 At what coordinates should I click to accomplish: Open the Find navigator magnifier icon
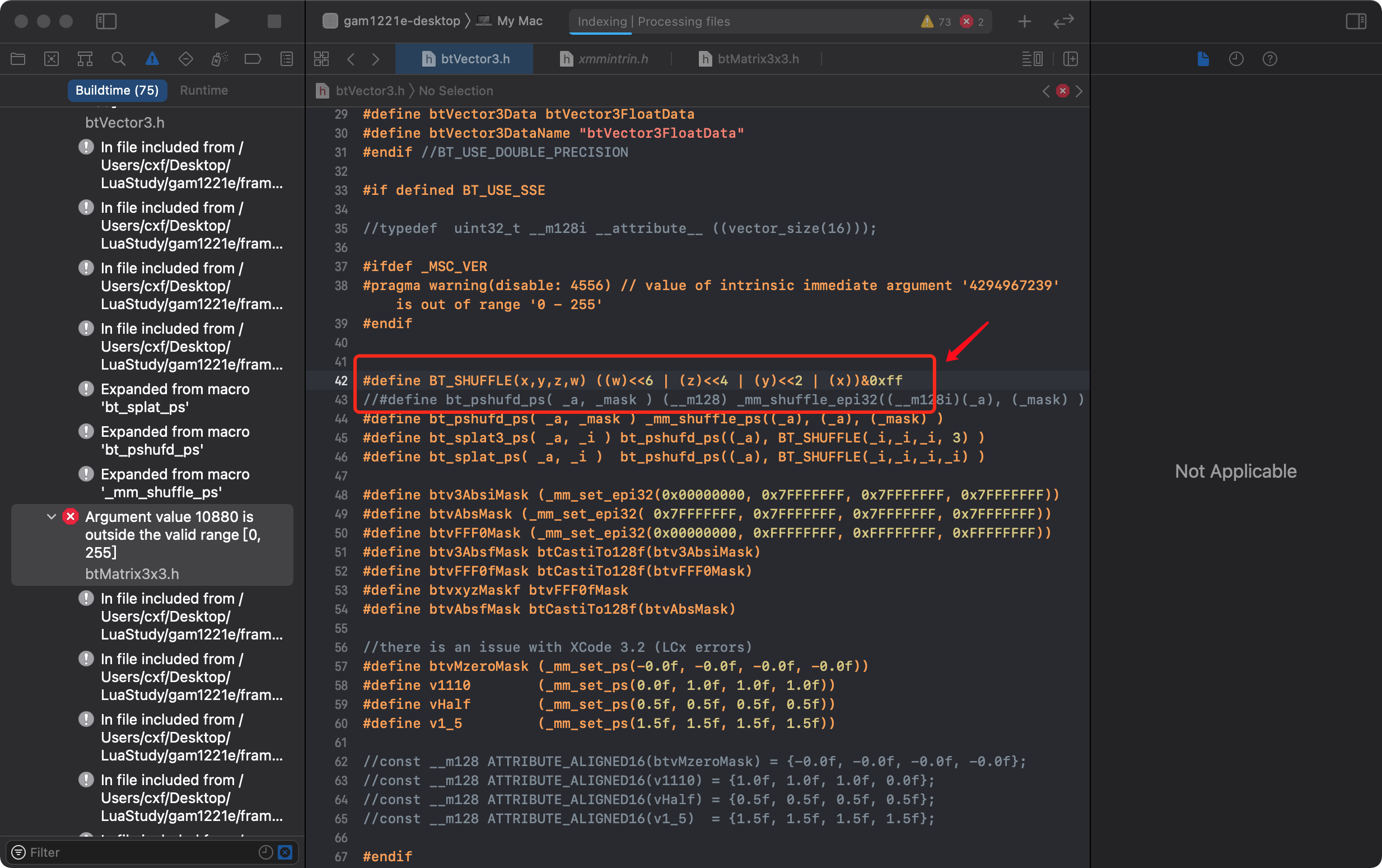[118, 59]
